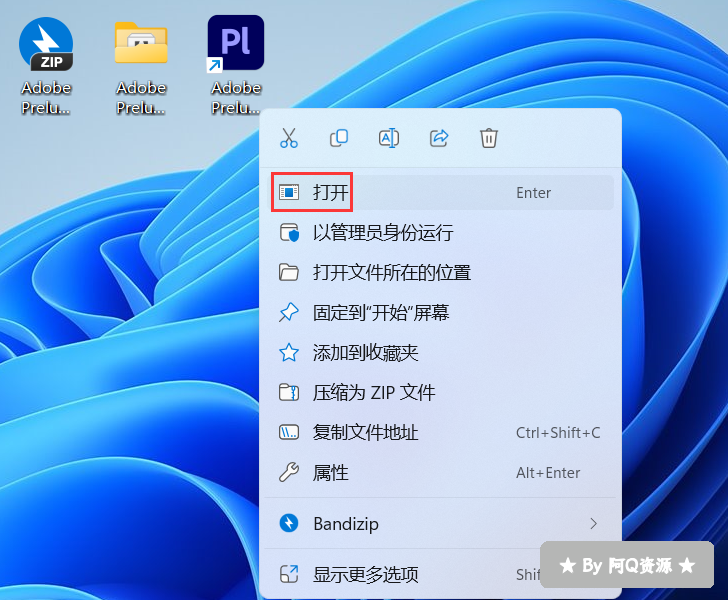This screenshot has height=600, width=728.
Task: Click the Delete trash icon in context menu
Action: tap(488, 138)
